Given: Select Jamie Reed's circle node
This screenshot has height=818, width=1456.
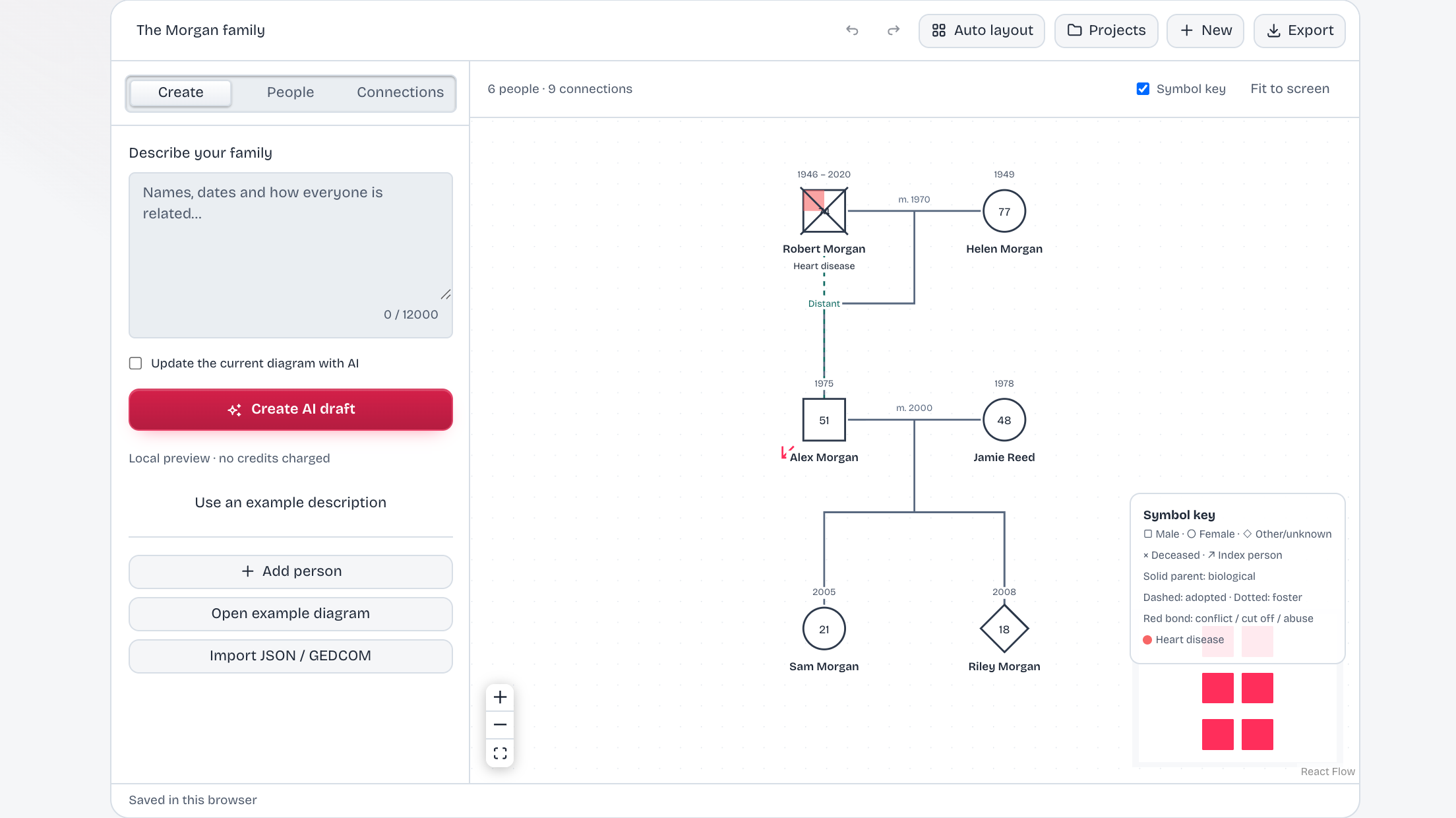Looking at the screenshot, I should click(x=1004, y=420).
